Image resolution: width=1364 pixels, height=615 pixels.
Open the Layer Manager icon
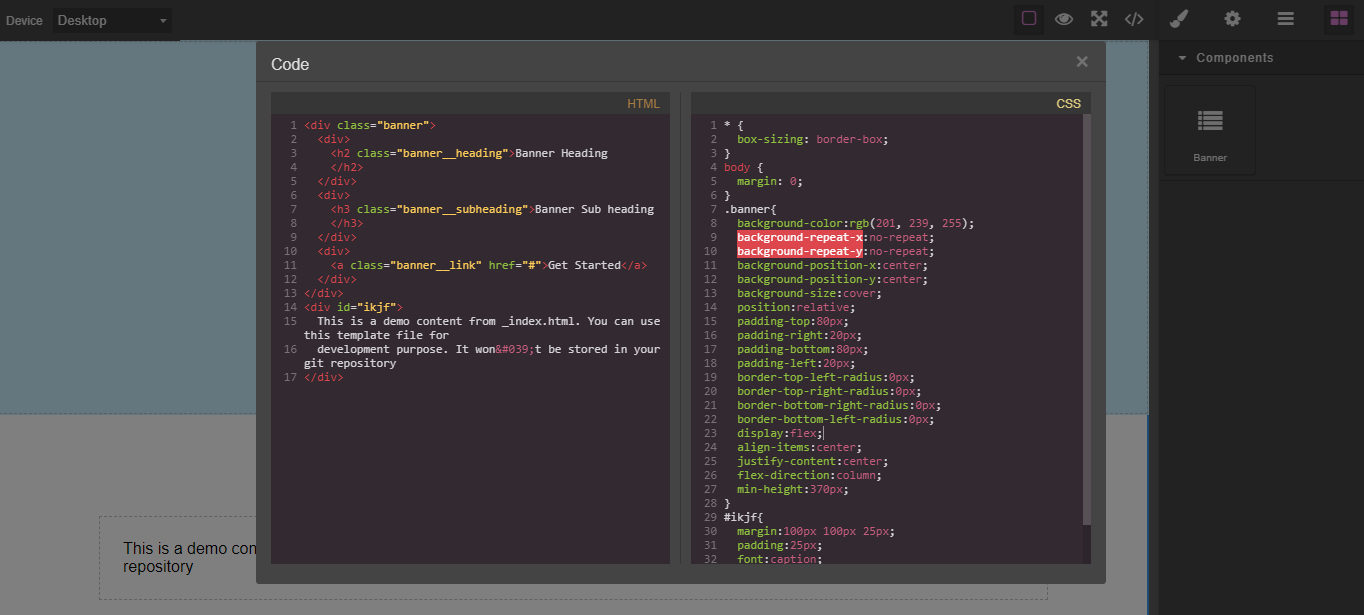(x=1286, y=18)
